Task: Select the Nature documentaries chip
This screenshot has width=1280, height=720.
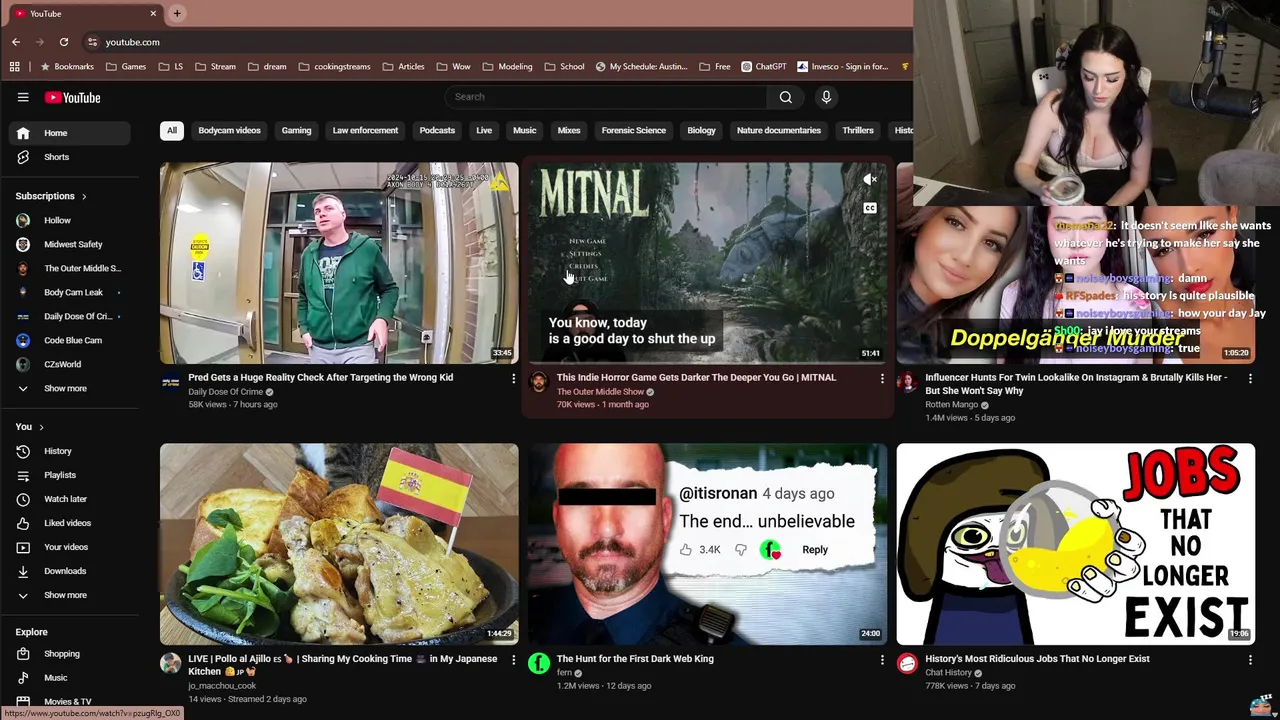Action: point(779,131)
